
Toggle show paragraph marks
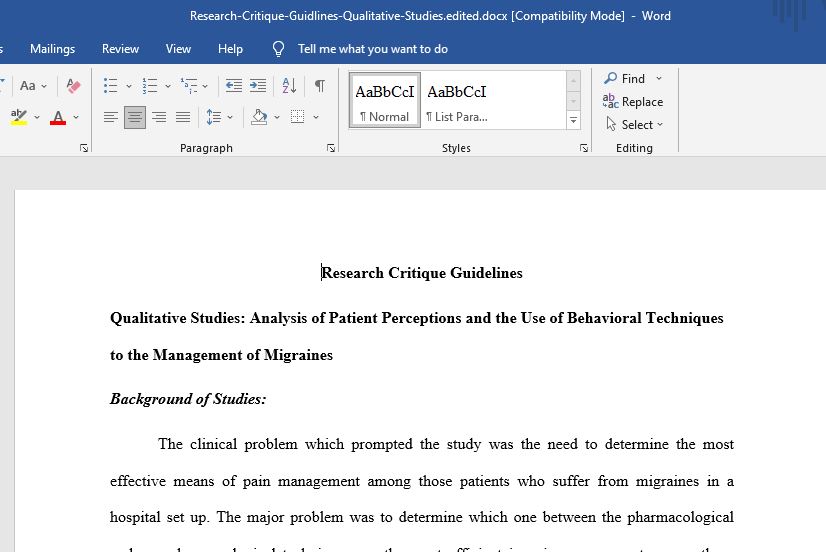pyautogui.click(x=319, y=85)
